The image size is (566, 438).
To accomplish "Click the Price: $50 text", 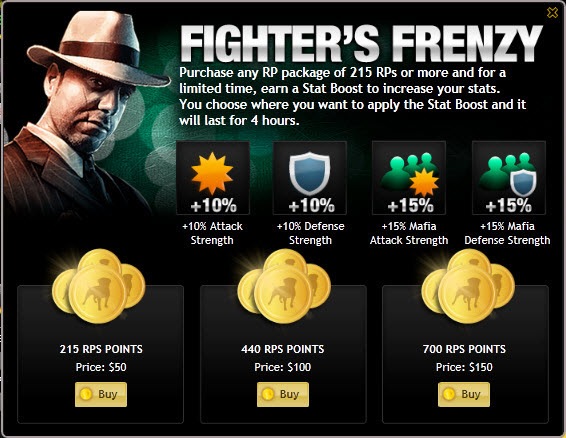I will [101, 367].
